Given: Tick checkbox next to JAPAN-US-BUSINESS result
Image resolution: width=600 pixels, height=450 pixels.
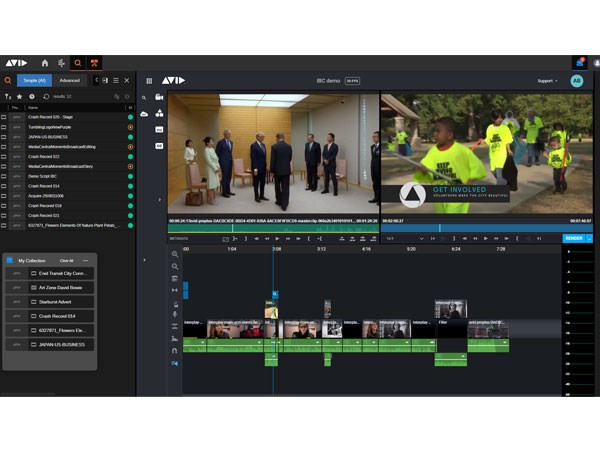Looking at the screenshot, I should tap(4, 137).
